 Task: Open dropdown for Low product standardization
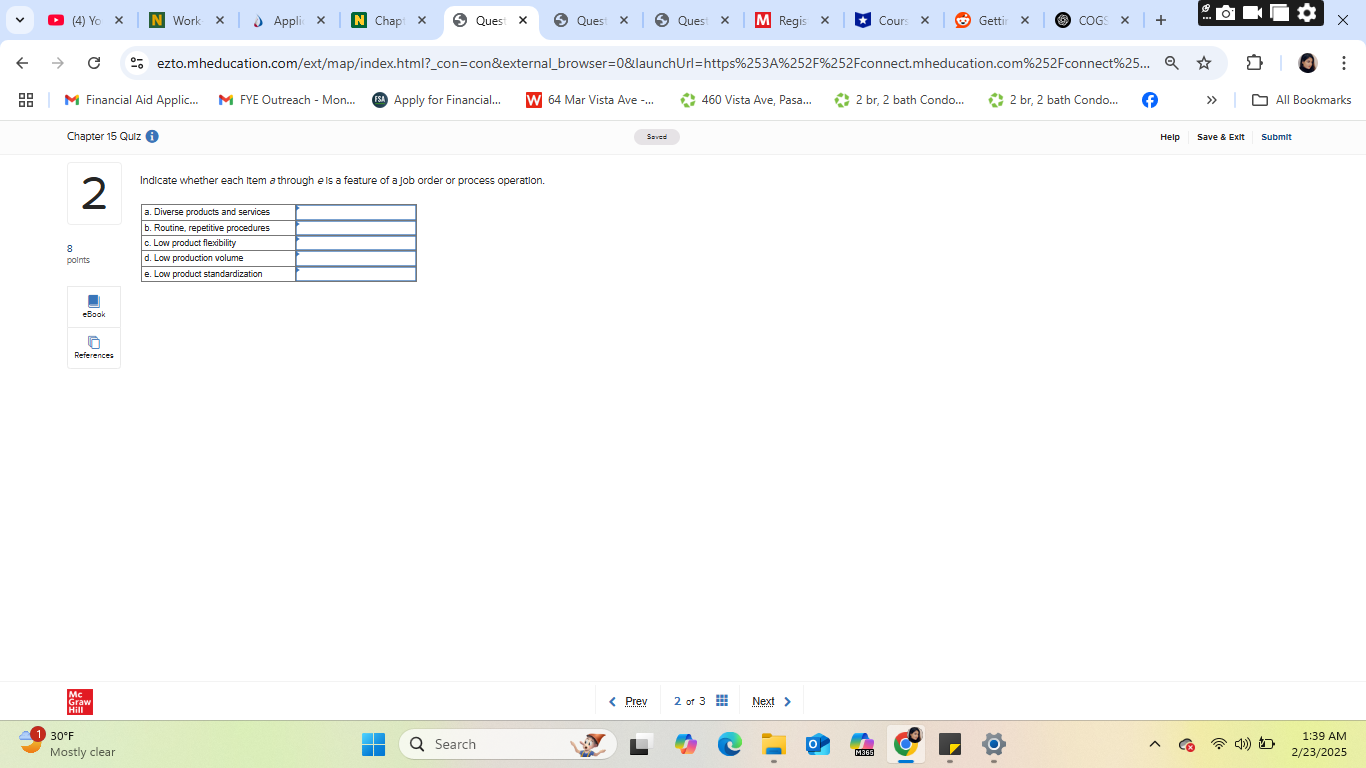(356, 274)
